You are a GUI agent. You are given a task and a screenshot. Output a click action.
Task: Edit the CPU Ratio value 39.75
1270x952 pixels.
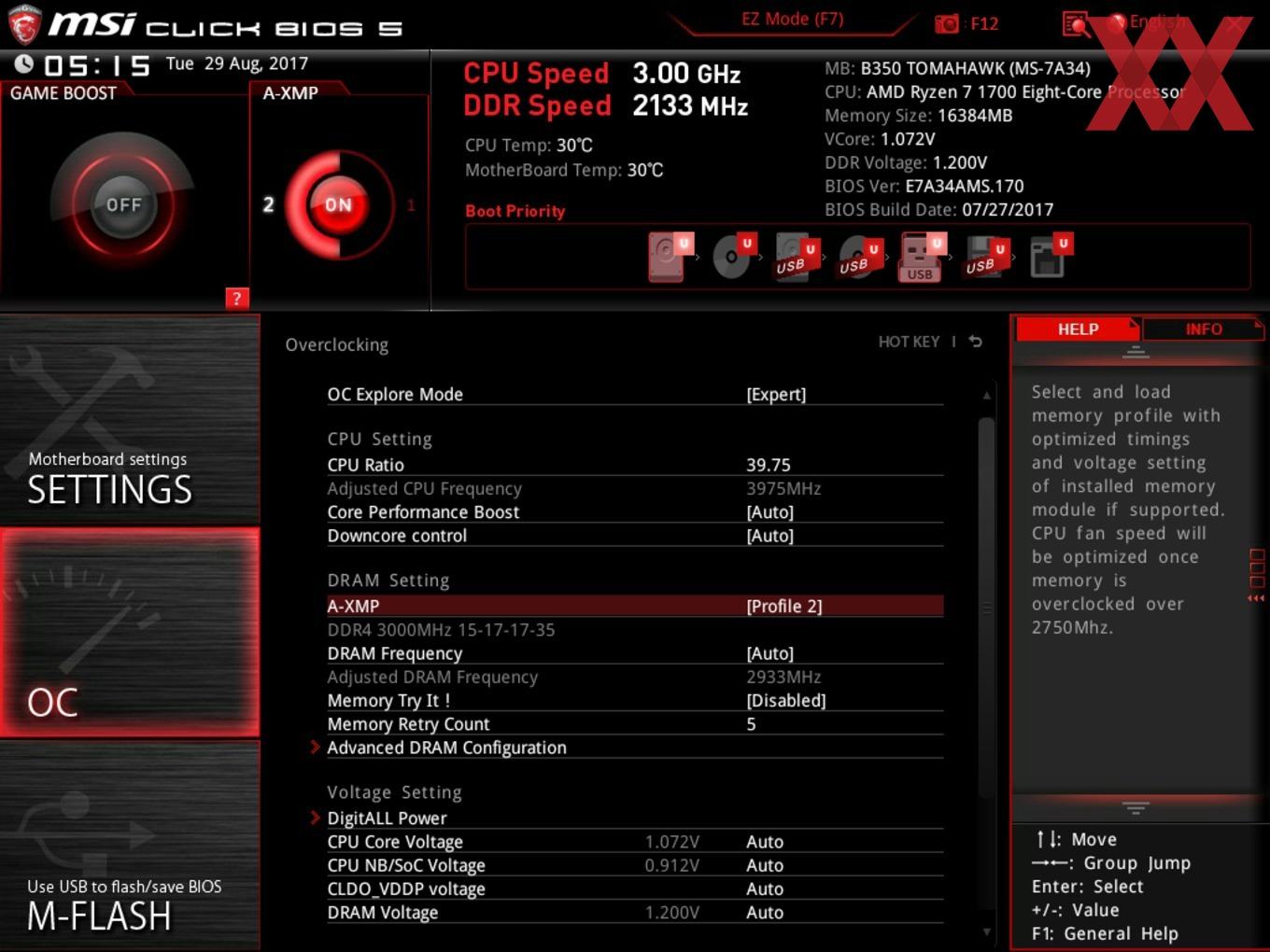click(x=769, y=465)
